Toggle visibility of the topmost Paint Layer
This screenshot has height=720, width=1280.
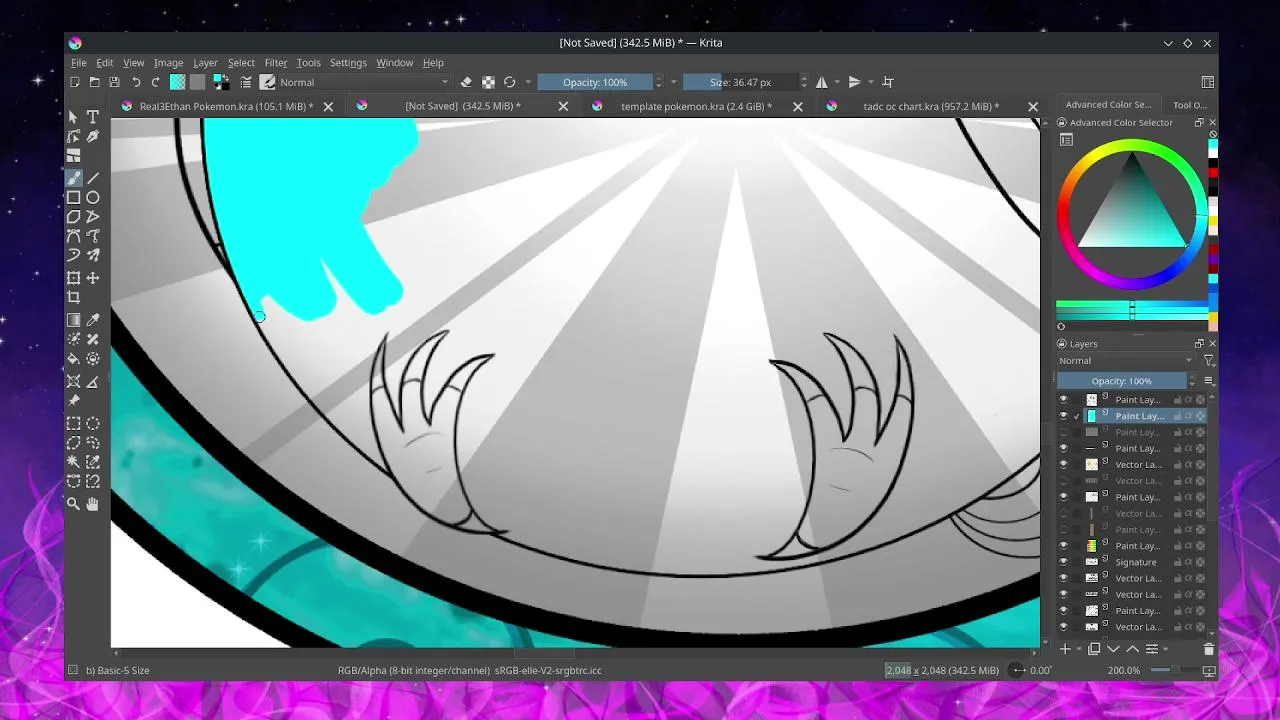pyautogui.click(x=1063, y=400)
